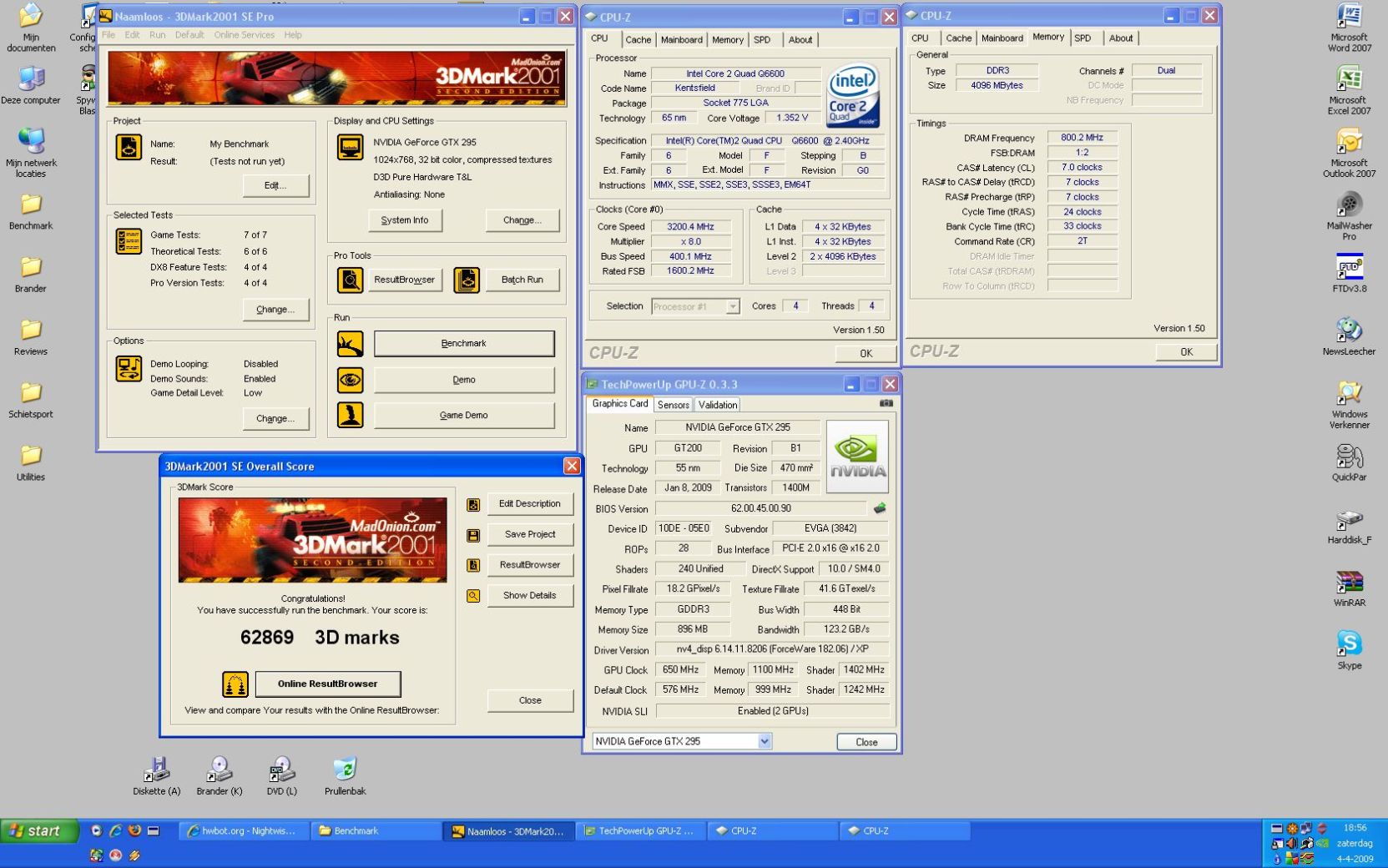
Task: Click the Core Speed value 3200.4 MHz
Action: (x=690, y=227)
